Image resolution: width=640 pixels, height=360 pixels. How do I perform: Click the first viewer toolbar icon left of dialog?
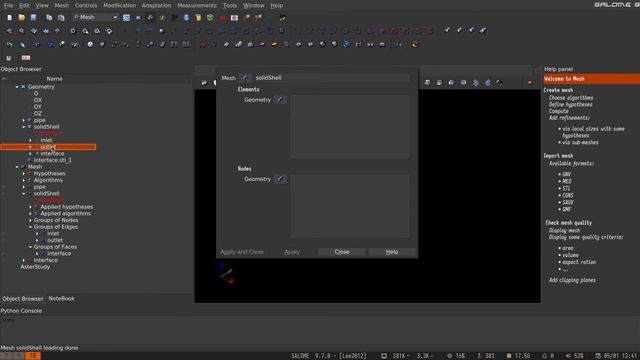[204, 82]
